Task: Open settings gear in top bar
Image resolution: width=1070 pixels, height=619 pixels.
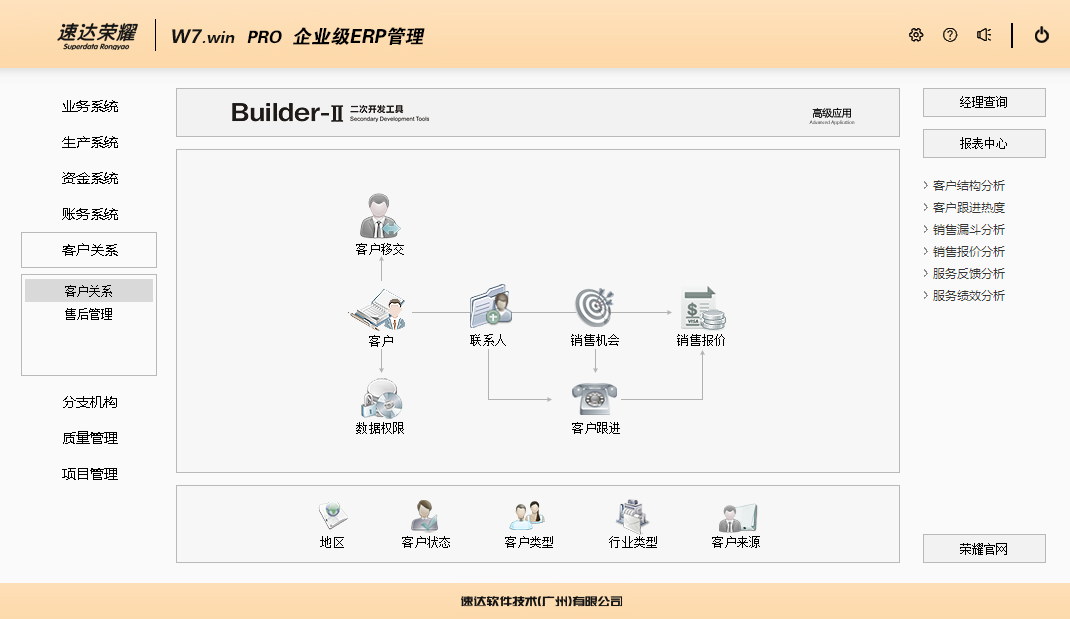Action: coord(916,35)
